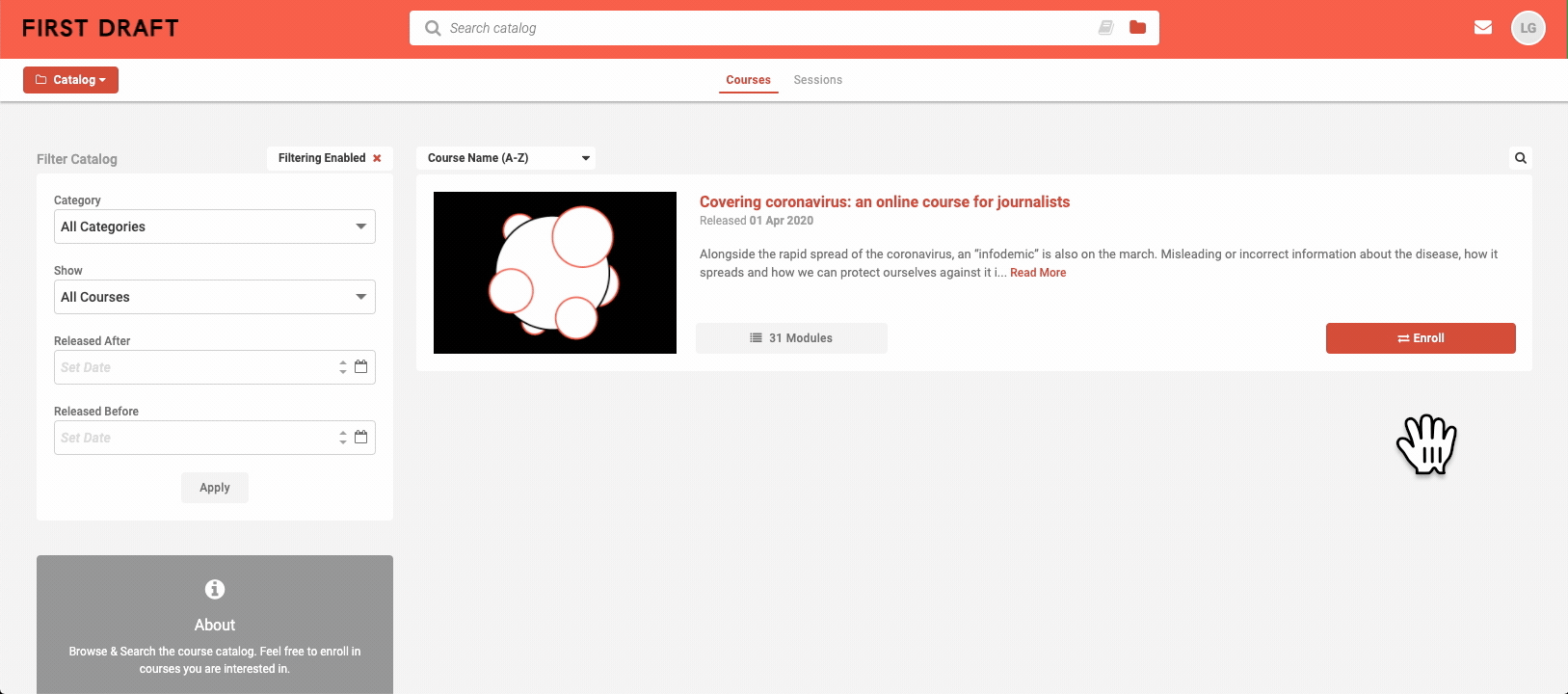Remove filtering with the red X
The width and height of the screenshot is (1568, 694).
point(377,158)
